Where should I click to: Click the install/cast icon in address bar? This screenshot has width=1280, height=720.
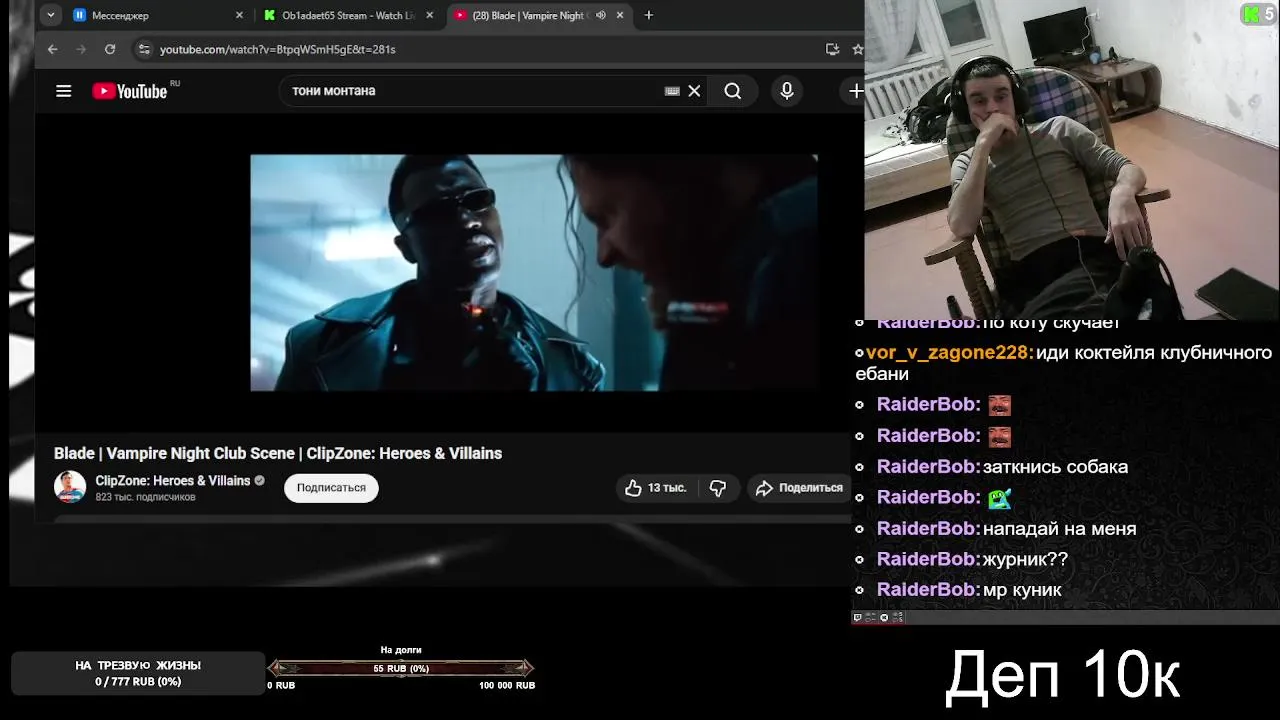pos(832,49)
